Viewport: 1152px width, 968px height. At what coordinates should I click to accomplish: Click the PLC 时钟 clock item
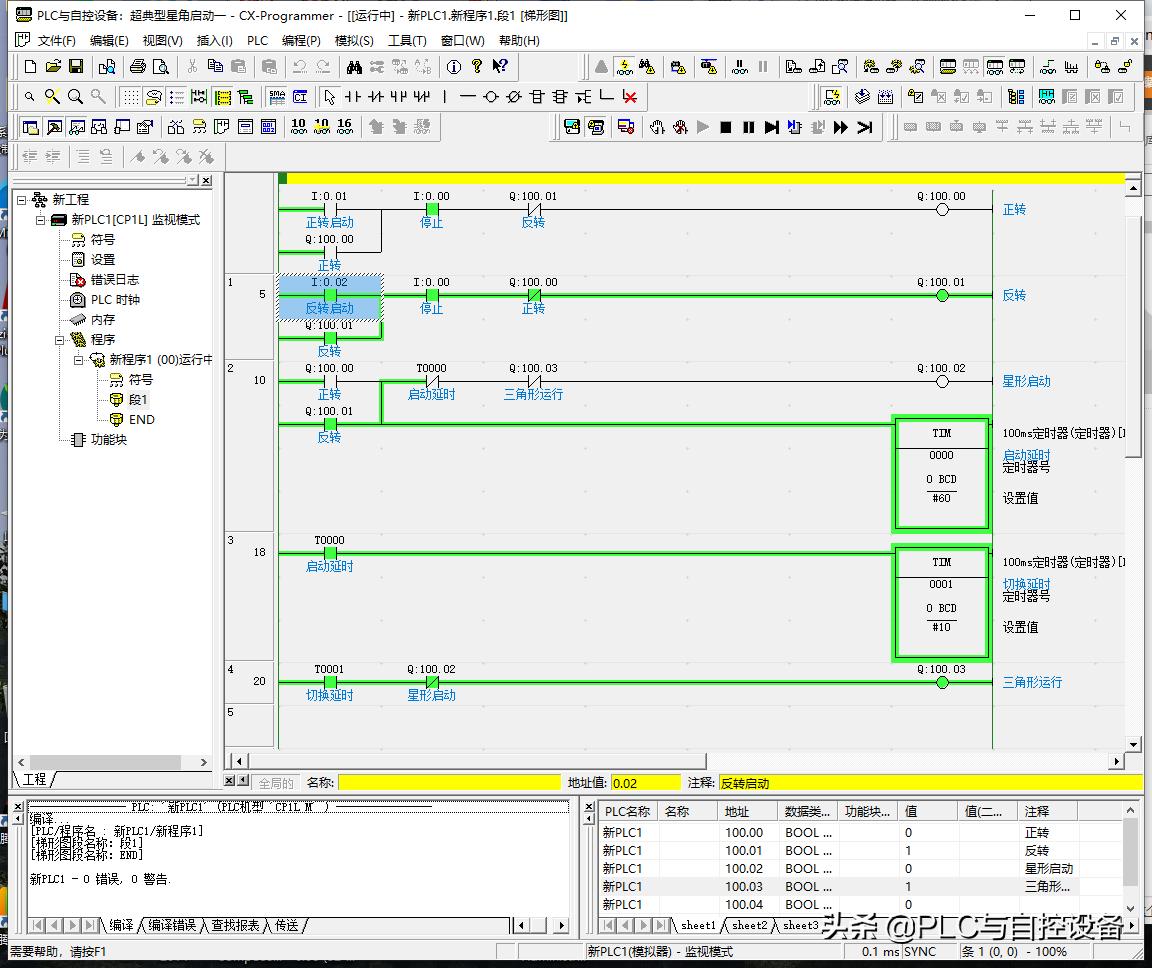115,300
